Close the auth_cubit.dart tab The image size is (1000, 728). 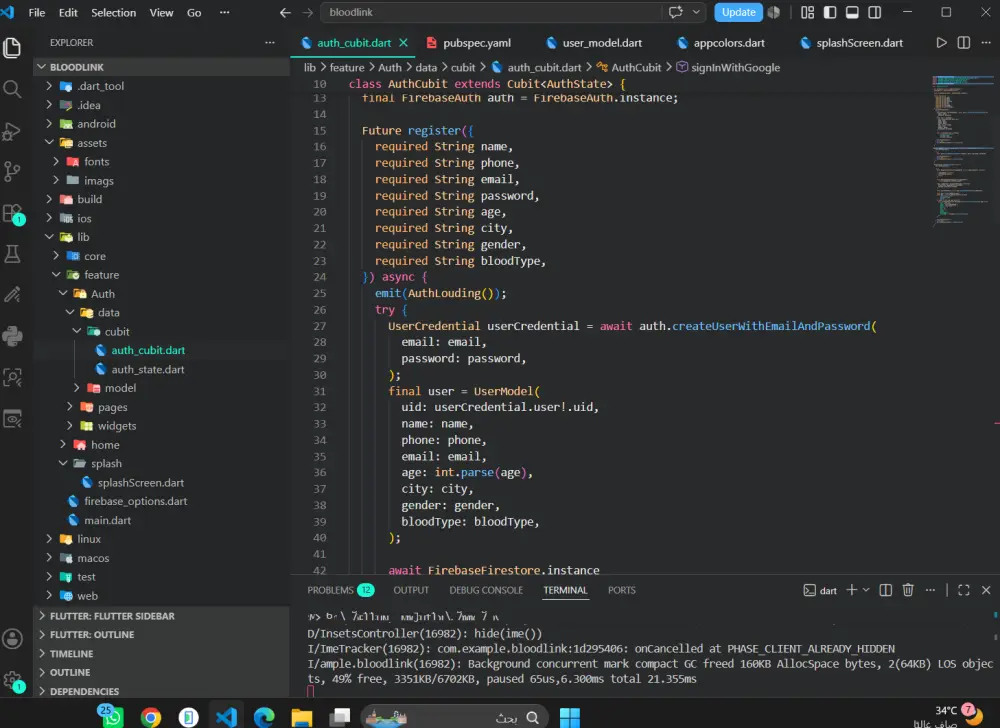point(403,43)
